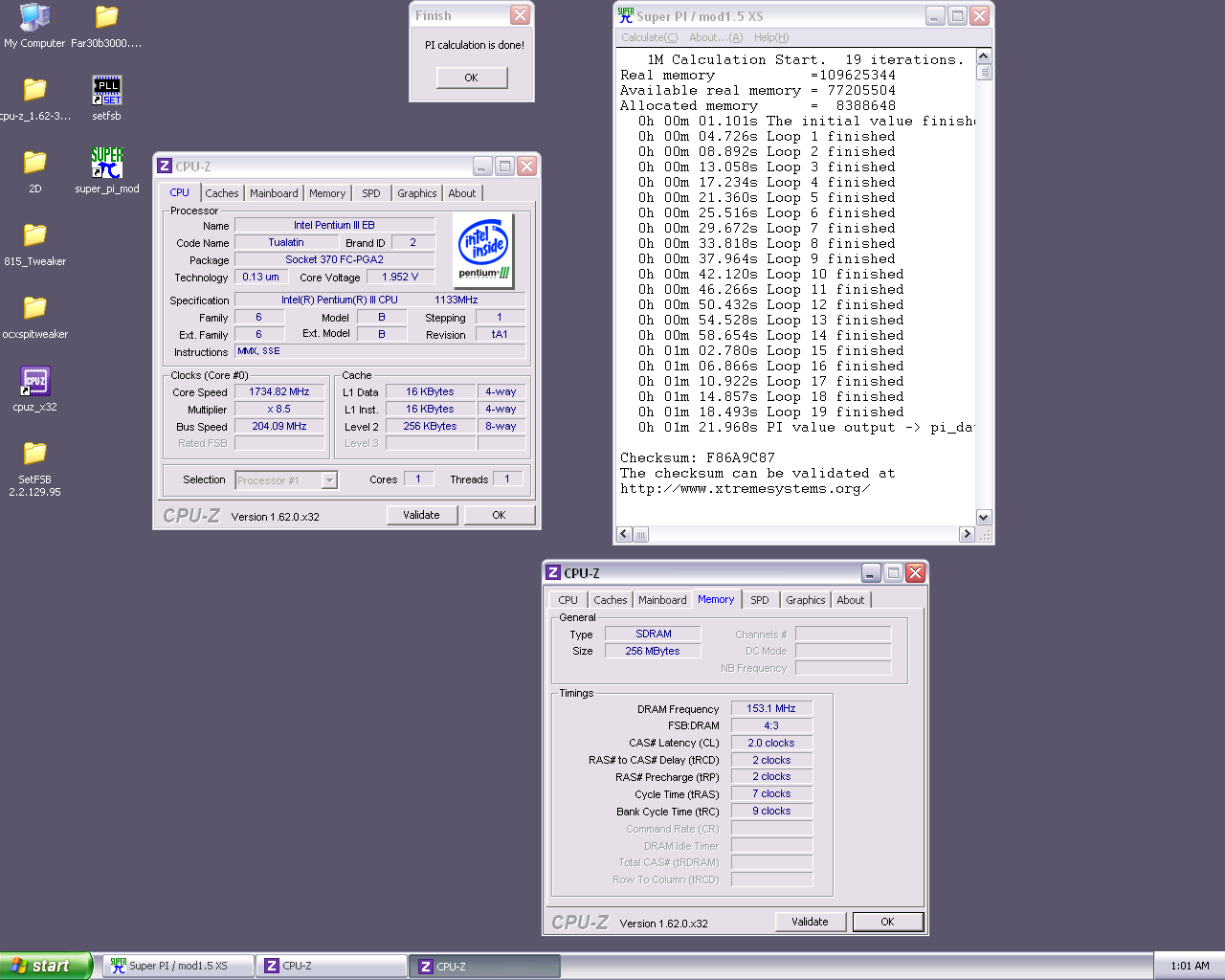Click the Core Speed value 1734.82 MHz
1225x980 pixels.
click(x=279, y=391)
